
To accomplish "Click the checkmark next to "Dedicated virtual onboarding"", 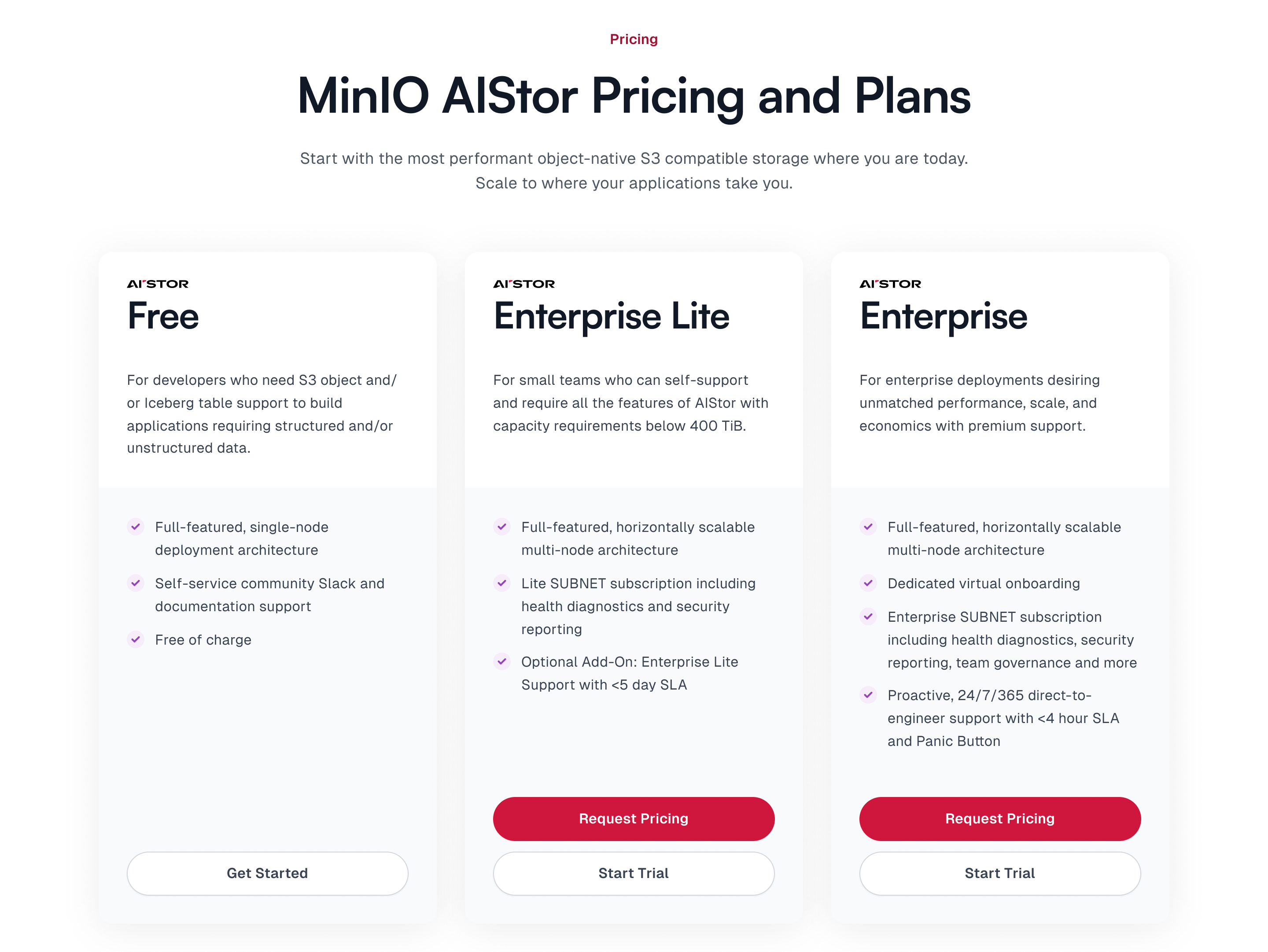I will coord(868,583).
